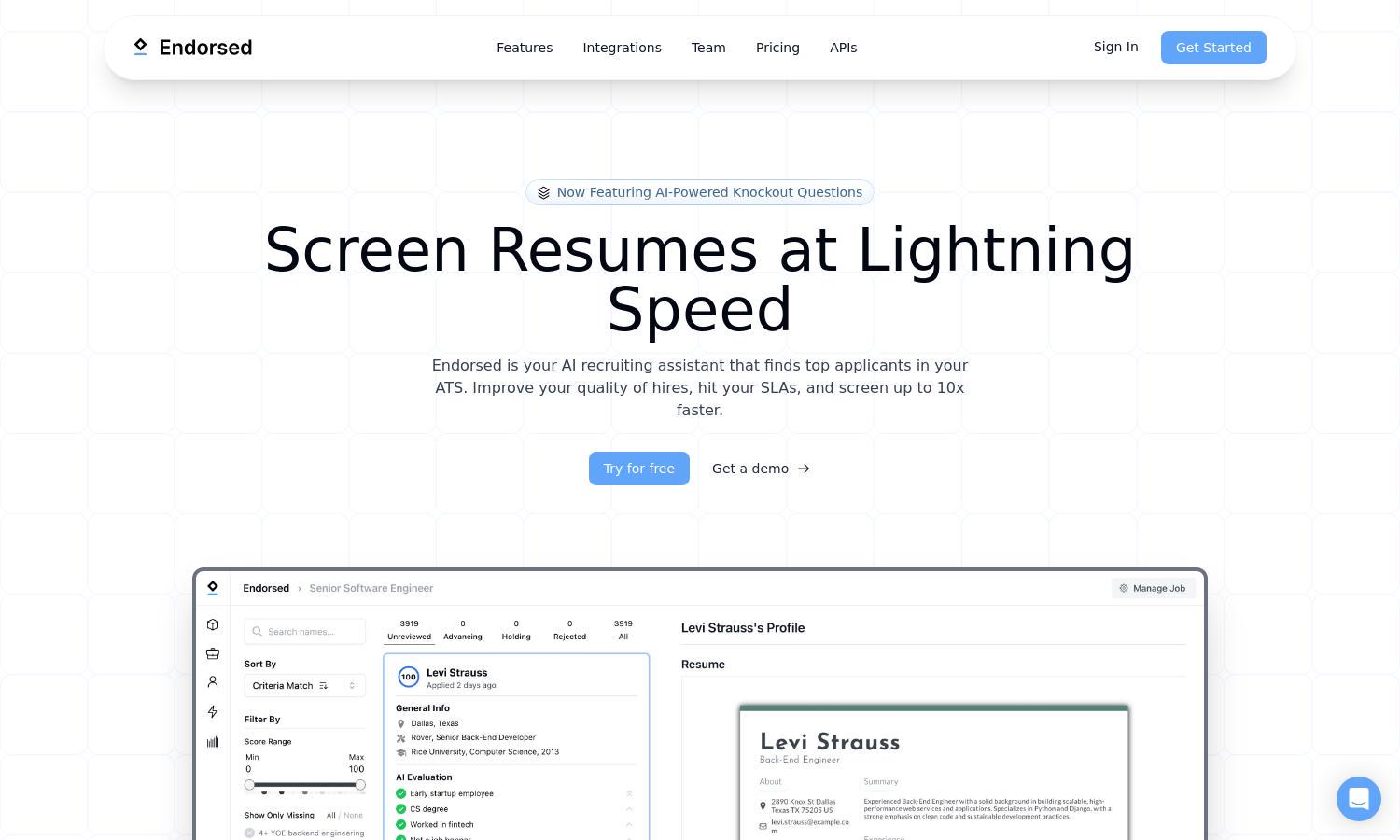The image size is (1400, 840).
Task: Click the Sign In link
Action: click(x=1115, y=47)
